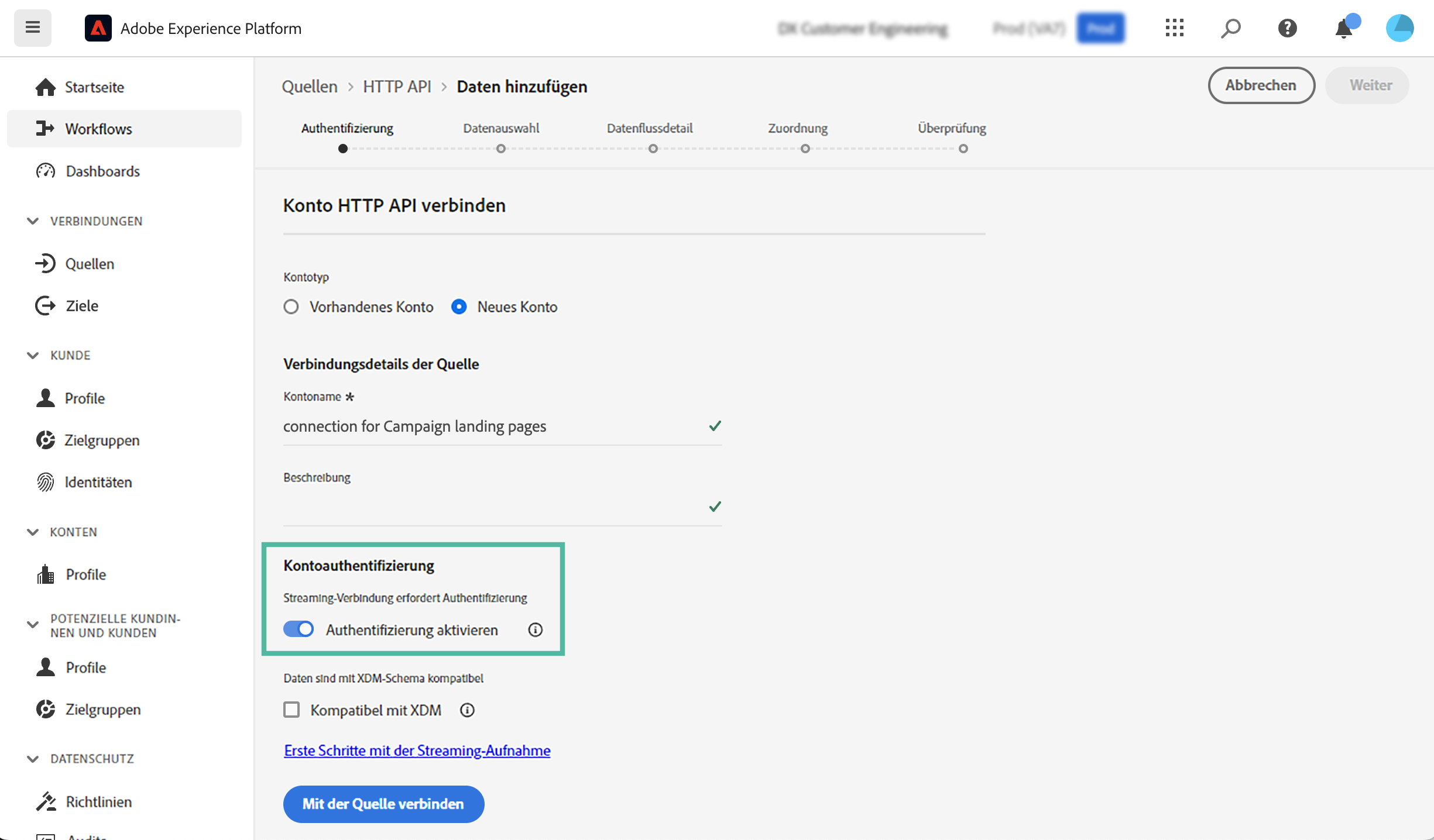The height and width of the screenshot is (840, 1434).
Task: Open the app switcher grid icon
Action: click(1174, 27)
